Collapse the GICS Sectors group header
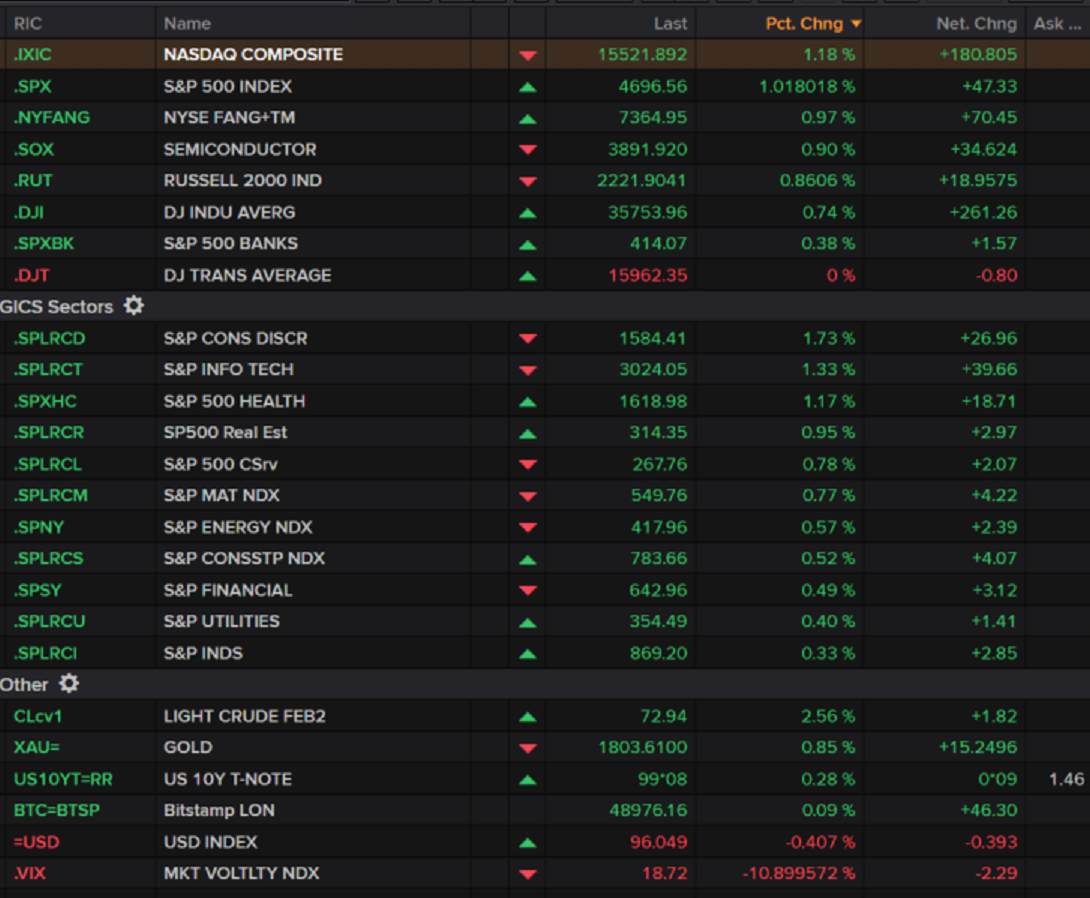Viewport: 1090px width, 898px height. point(57,306)
